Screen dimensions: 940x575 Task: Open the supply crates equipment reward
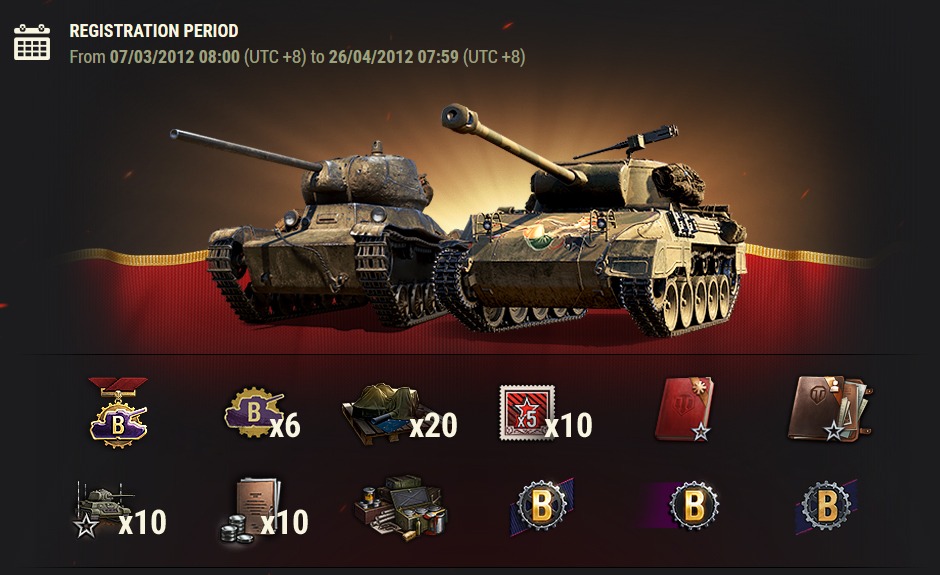tap(400, 508)
